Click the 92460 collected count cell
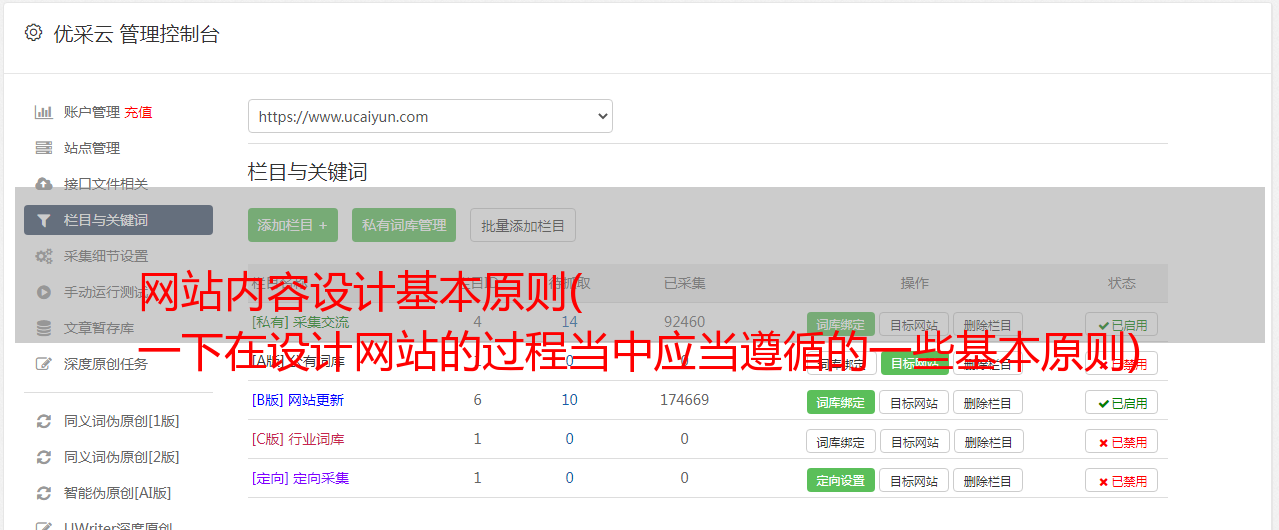1279x530 pixels. tap(684, 322)
